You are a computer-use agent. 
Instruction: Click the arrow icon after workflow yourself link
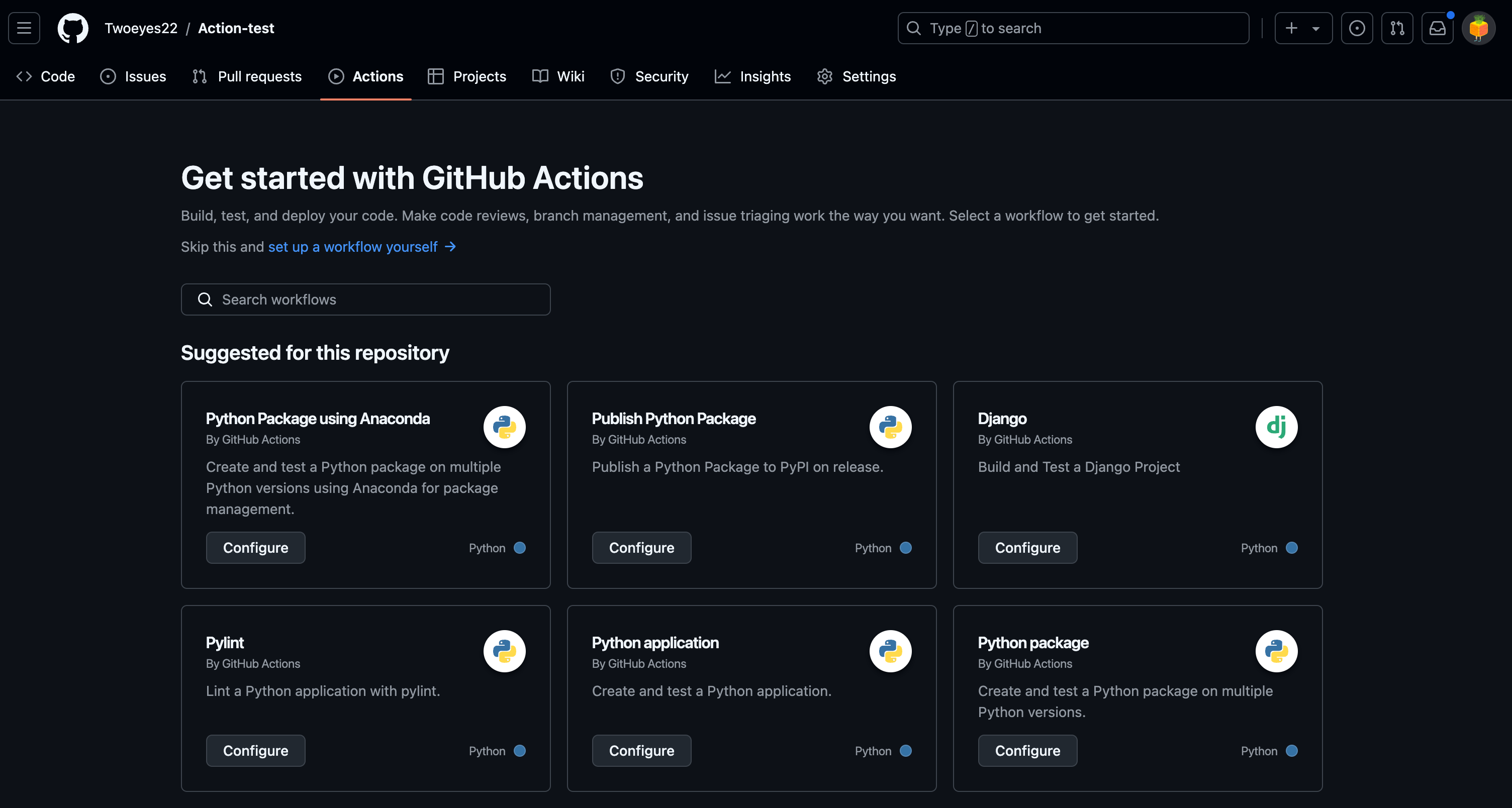(450, 247)
